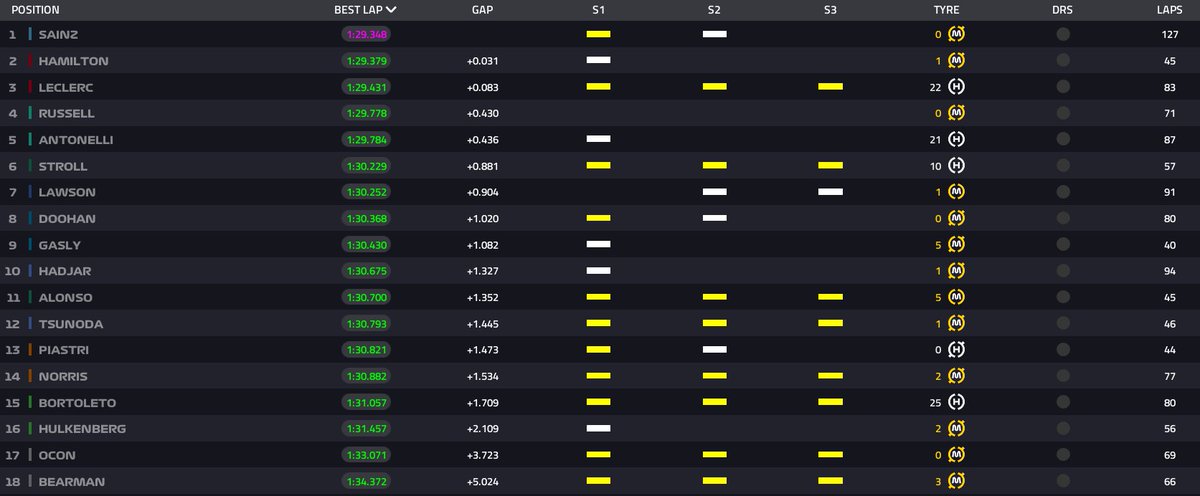This screenshot has width=1200, height=496.
Task: Click tyre age value 22 in Leclerc's row
Action: pos(936,87)
